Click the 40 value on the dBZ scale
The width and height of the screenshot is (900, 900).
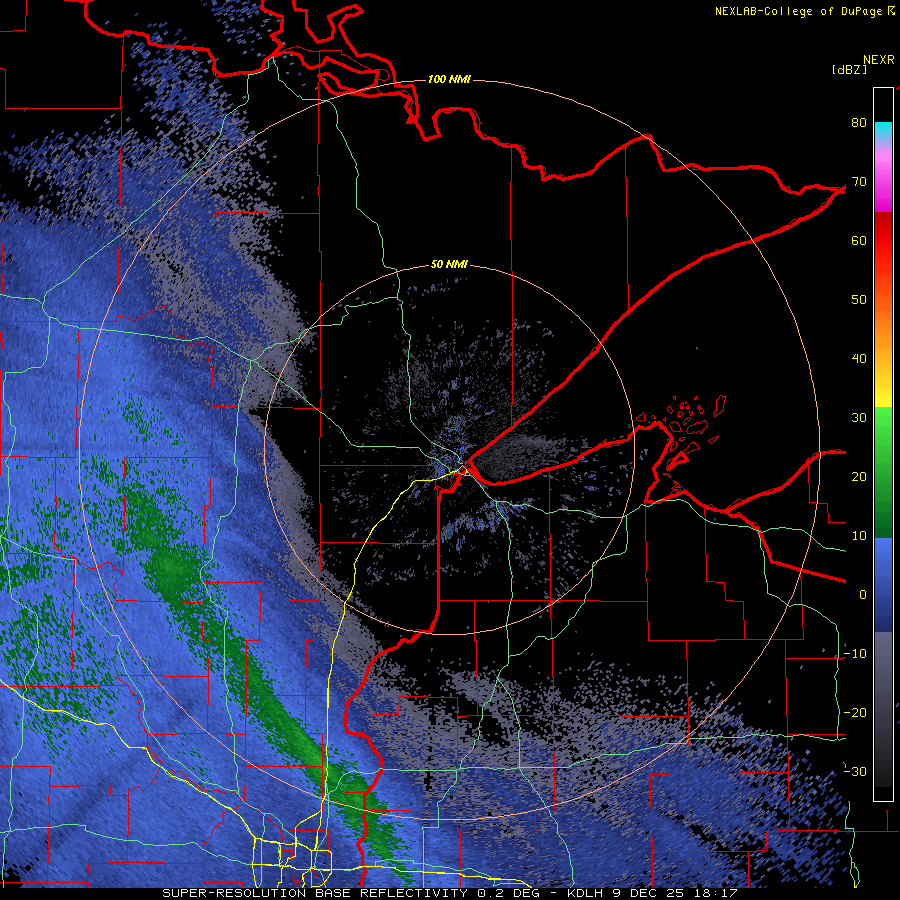(x=859, y=359)
